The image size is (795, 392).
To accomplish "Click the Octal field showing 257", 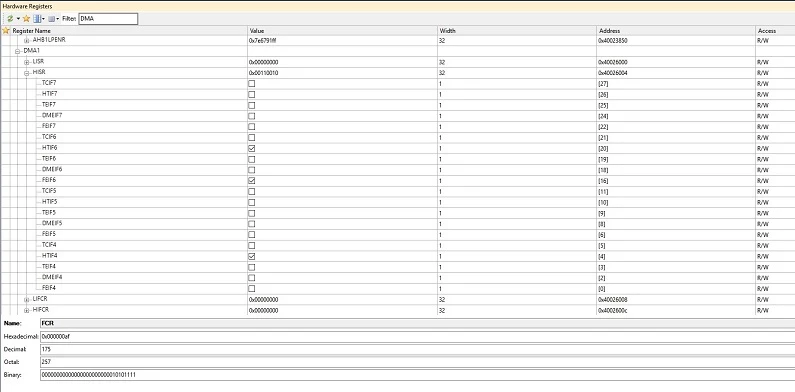I will [x=417, y=362].
